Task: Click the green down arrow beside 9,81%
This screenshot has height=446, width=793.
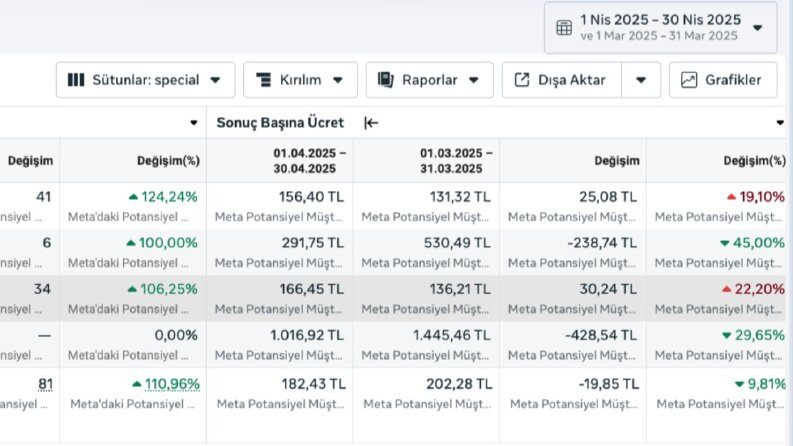Action: pos(739,384)
